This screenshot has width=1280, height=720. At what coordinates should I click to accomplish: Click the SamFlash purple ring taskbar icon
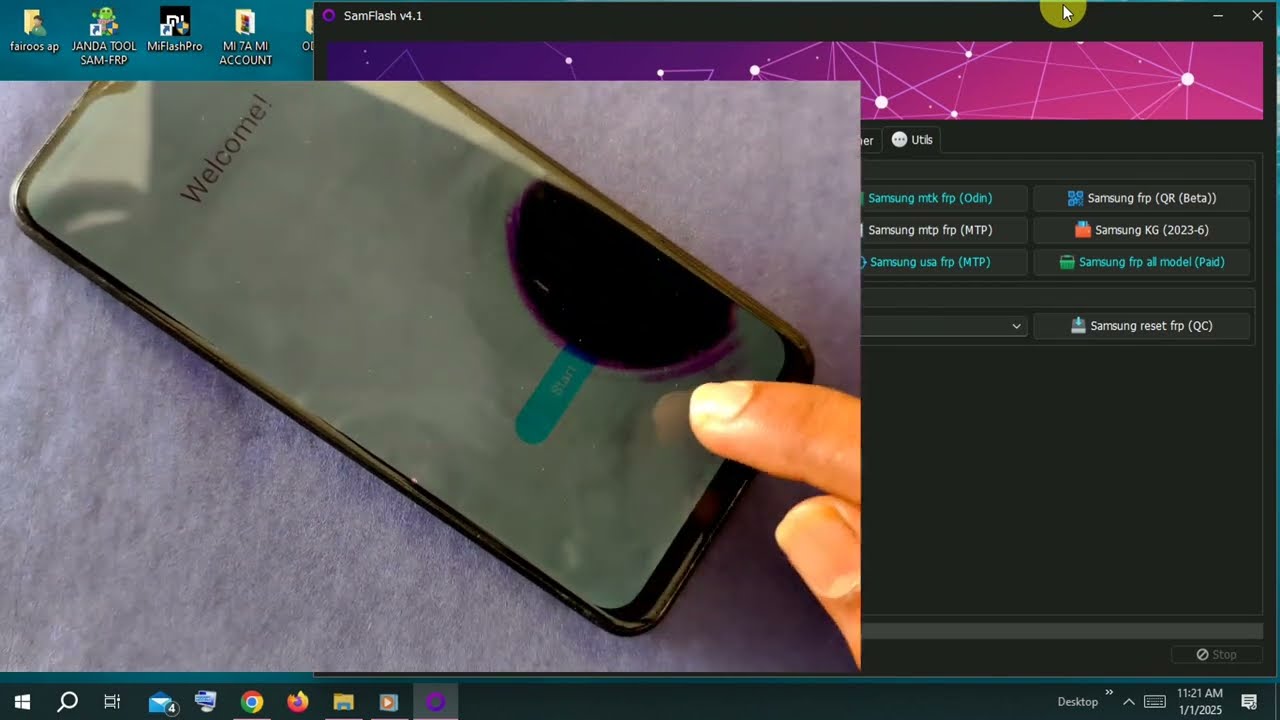pyautogui.click(x=435, y=702)
